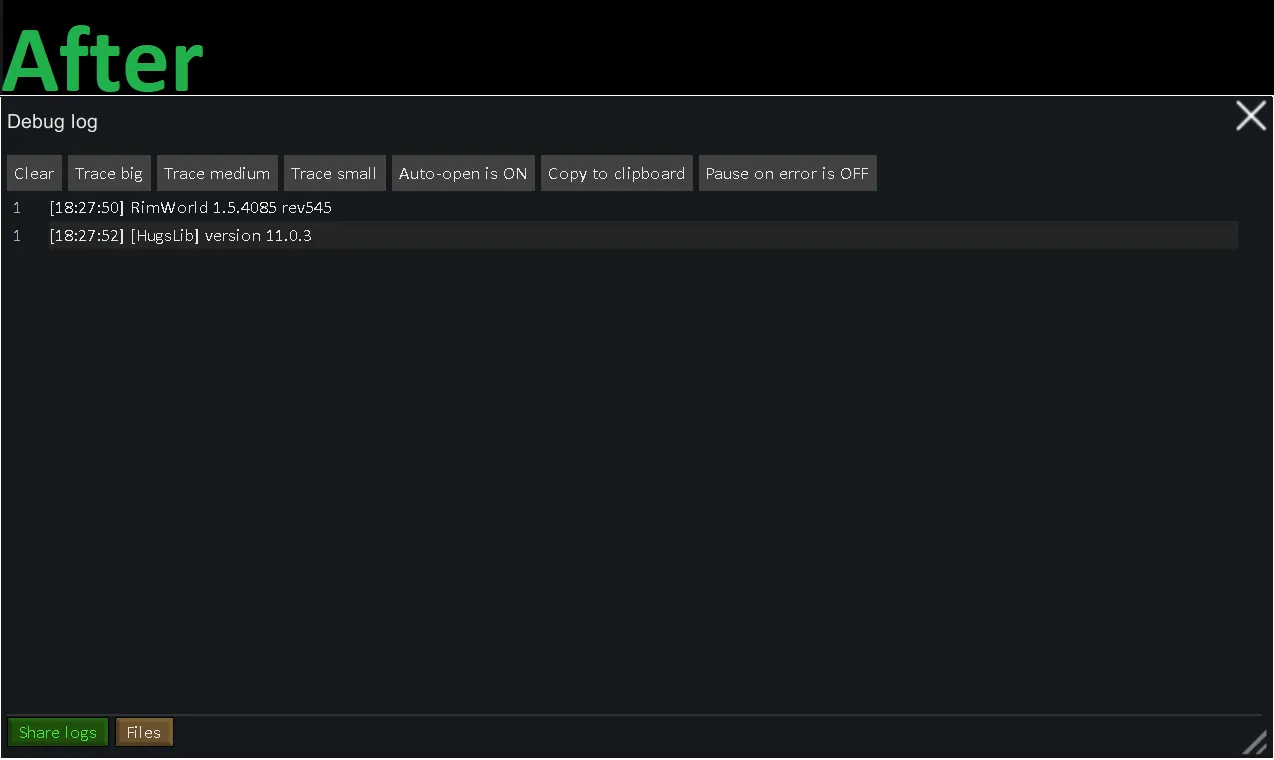Viewport: 1274px width, 760px height.
Task: Open the Files button menu
Action: (x=144, y=732)
